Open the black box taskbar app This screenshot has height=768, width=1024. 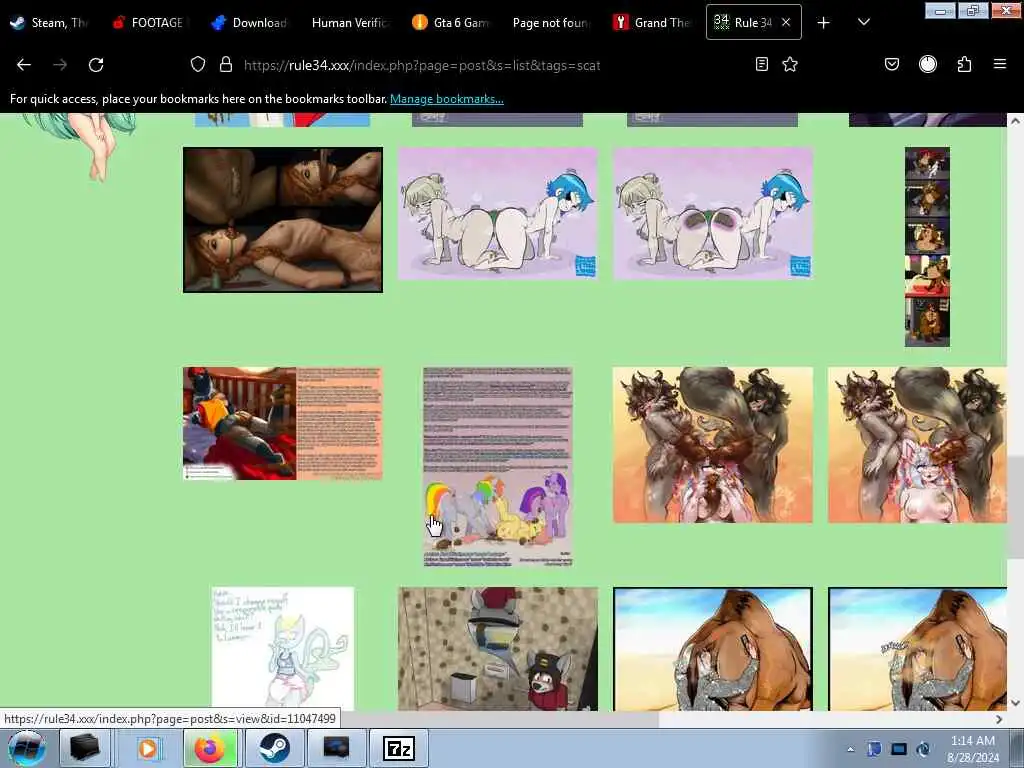[x=85, y=748]
